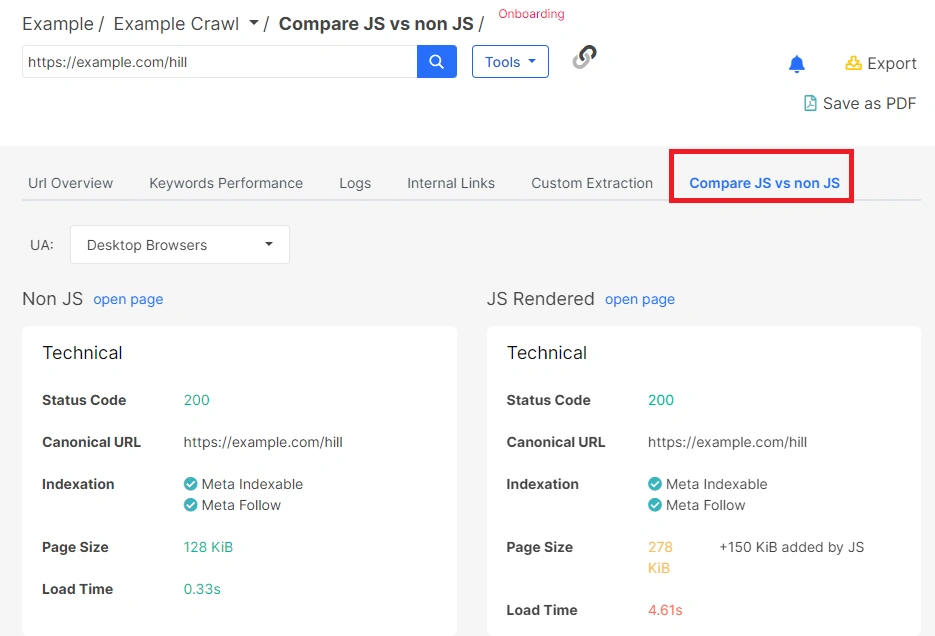935x636 pixels.
Task: Switch to the Logs tab
Action: coord(355,183)
